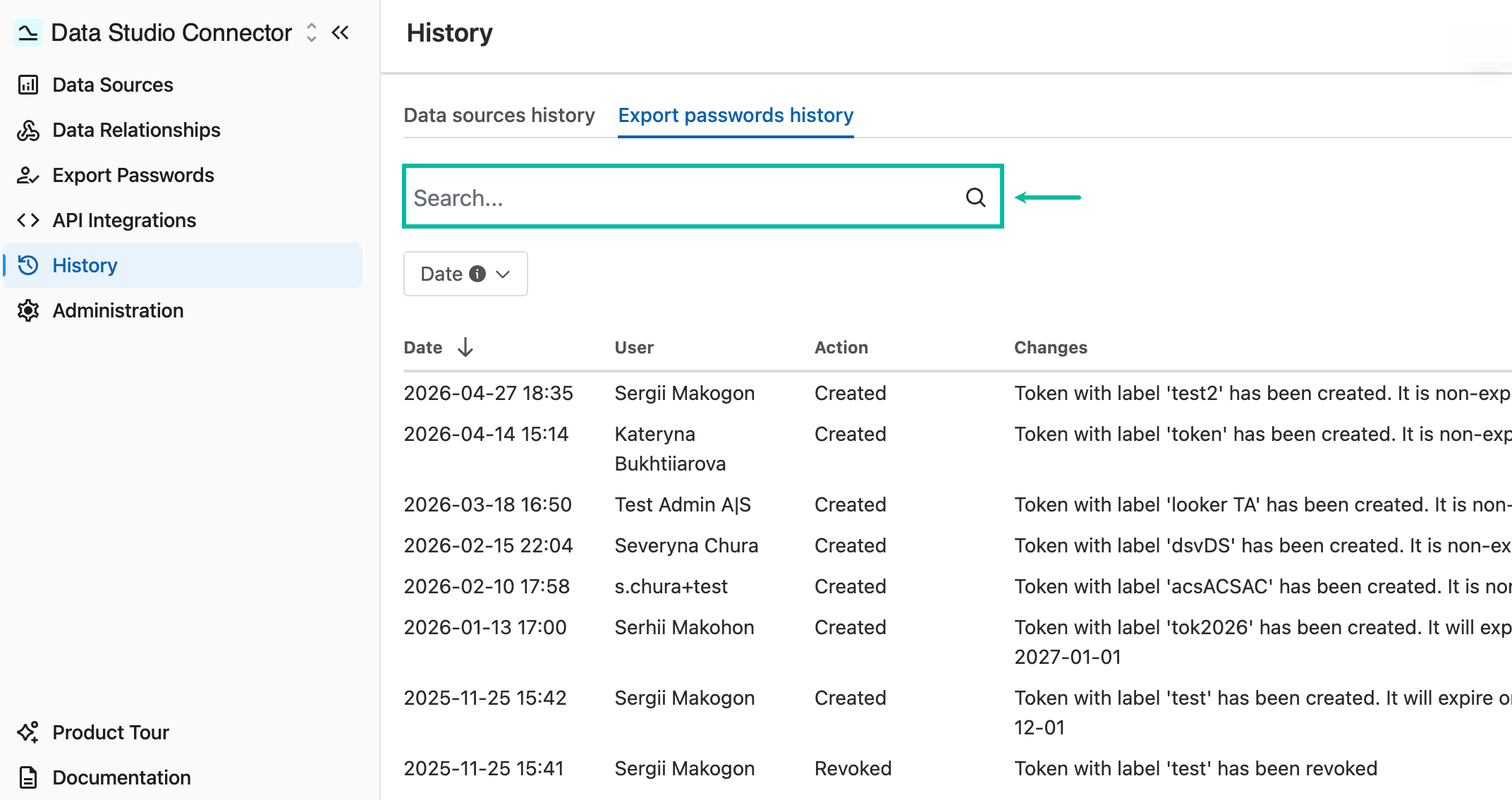Screen dimensions: 1512x800
Task: Click the Action column header
Action: 841,347
